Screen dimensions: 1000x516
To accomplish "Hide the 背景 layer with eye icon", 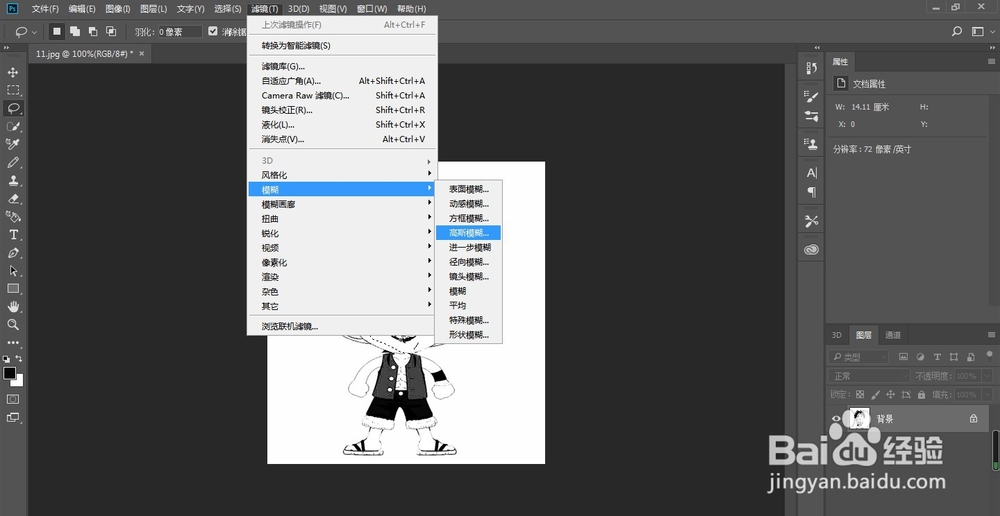I will [x=836, y=419].
